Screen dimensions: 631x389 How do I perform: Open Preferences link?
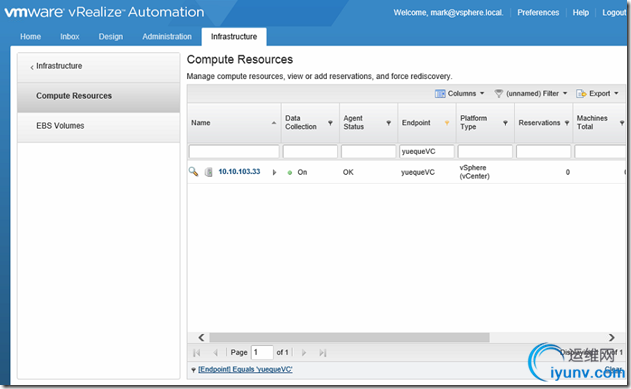coord(538,13)
